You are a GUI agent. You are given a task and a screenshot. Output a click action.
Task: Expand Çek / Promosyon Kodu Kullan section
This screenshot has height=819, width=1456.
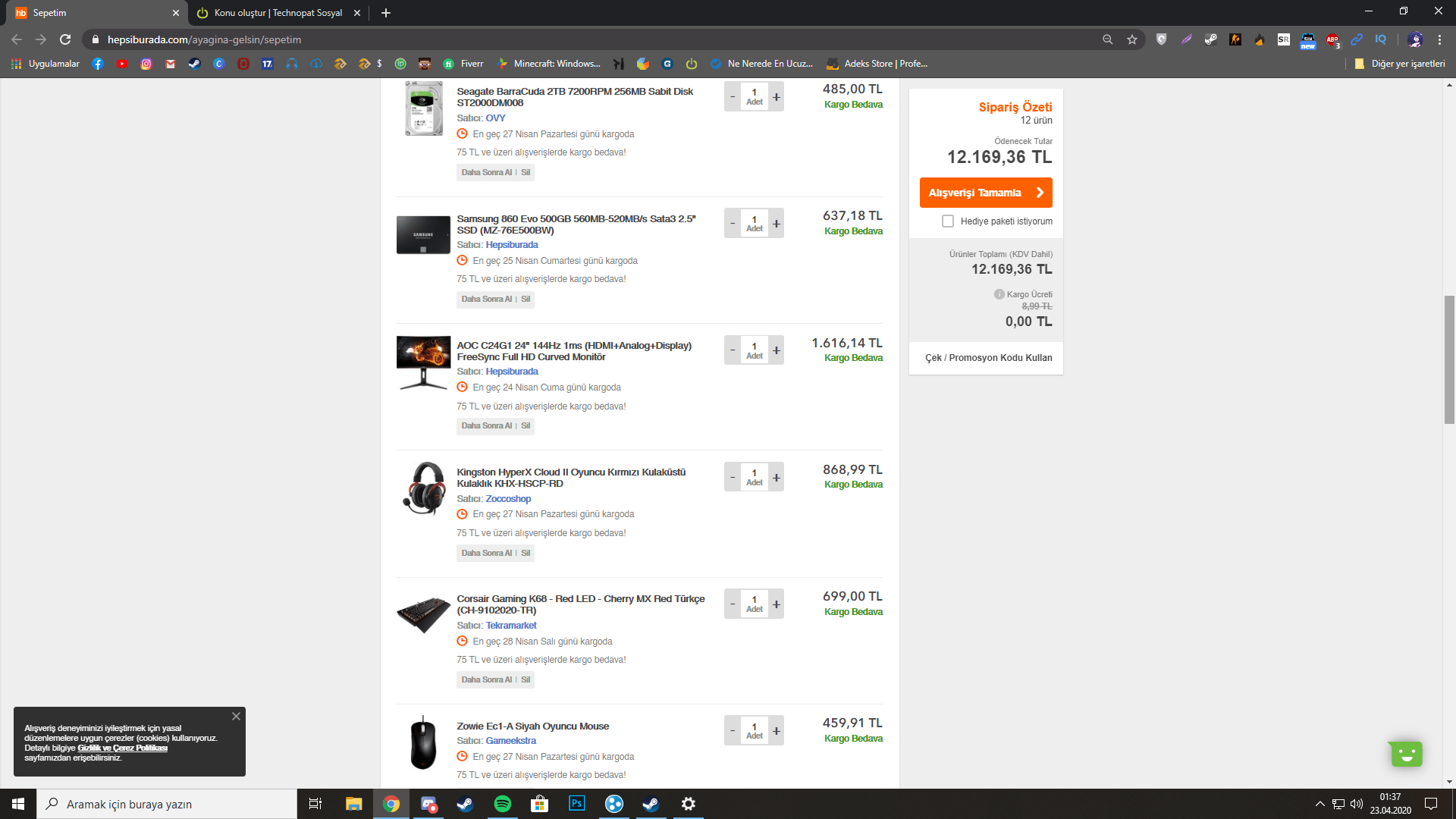(x=987, y=358)
